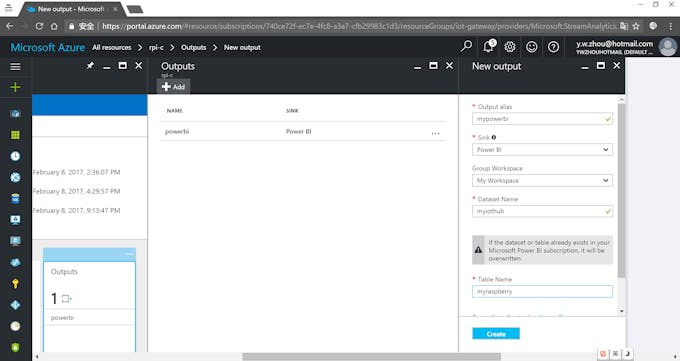Click the Create button
The width and height of the screenshot is (680, 361).
pos(496,334)
